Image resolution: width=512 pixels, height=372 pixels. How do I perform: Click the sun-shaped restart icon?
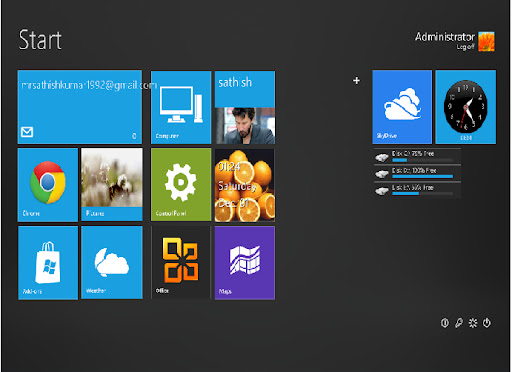[x=473, y=323]
